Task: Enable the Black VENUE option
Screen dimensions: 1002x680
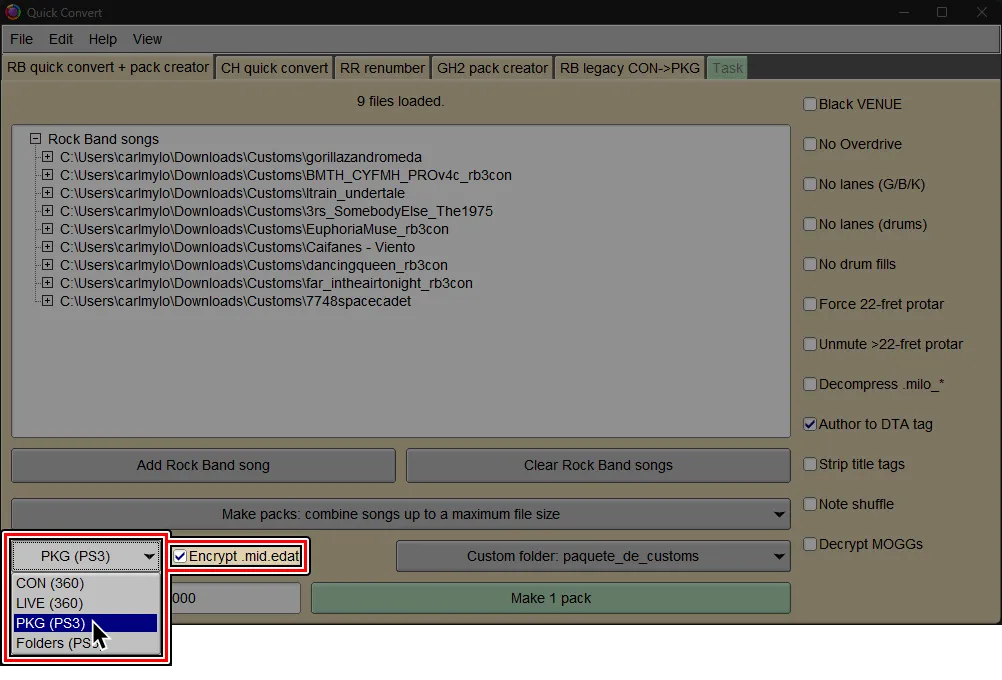Action: pyautogui.click(x=809, y=103)
